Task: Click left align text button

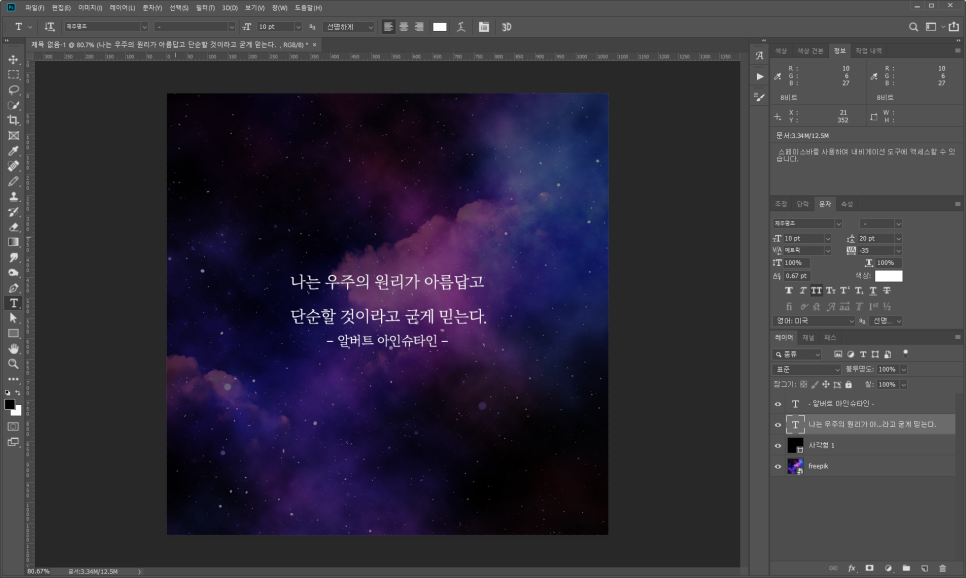Action: pyautogui.click(x=388, y=26)
